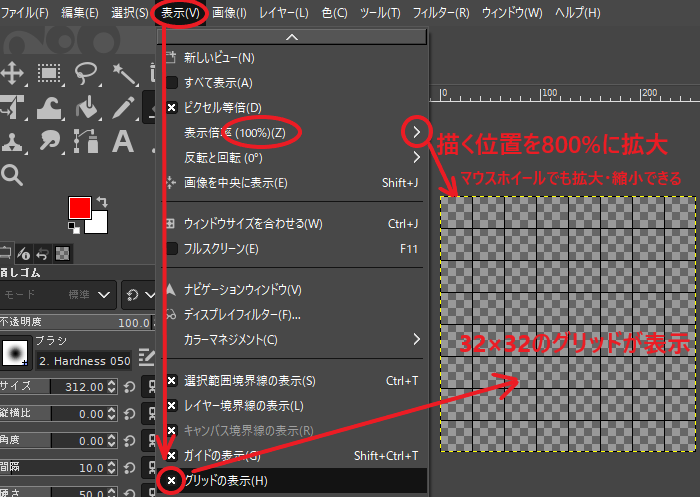Toggle Show Layer boundary (レイヤー境界線の表示)

point(172,405)
